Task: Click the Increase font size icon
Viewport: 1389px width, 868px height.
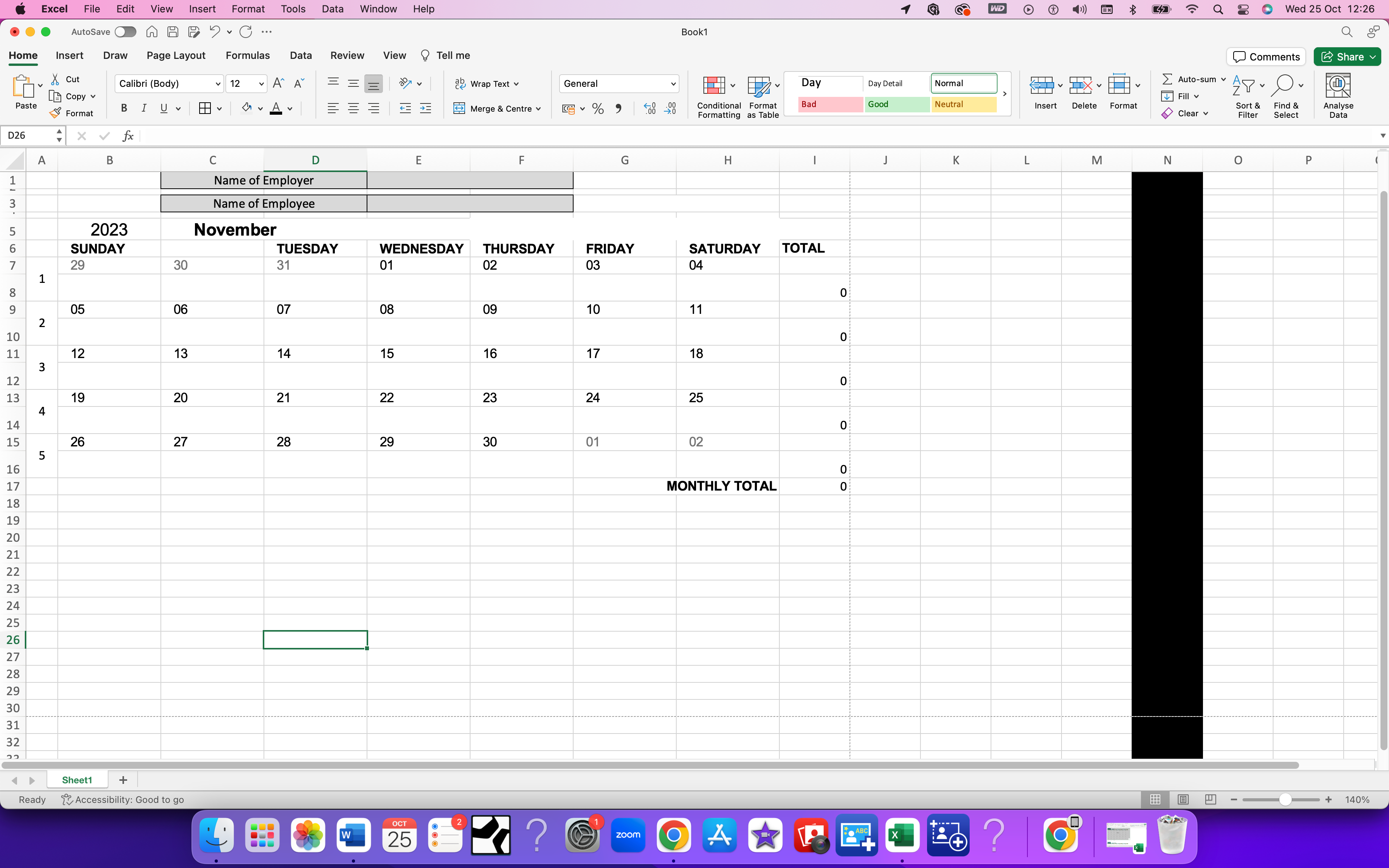Action: 278,83
